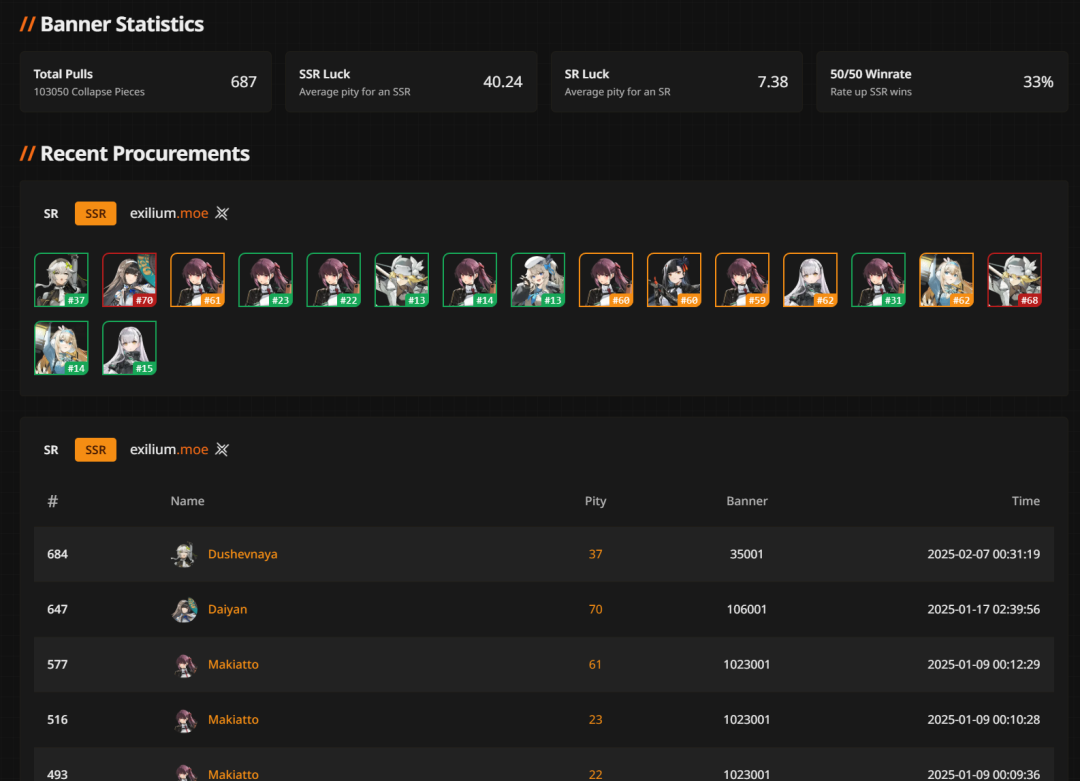
Task: Click timestamp 2025-02-07 00:31:19
Action: pyautogui.click(x=984, y=554)
